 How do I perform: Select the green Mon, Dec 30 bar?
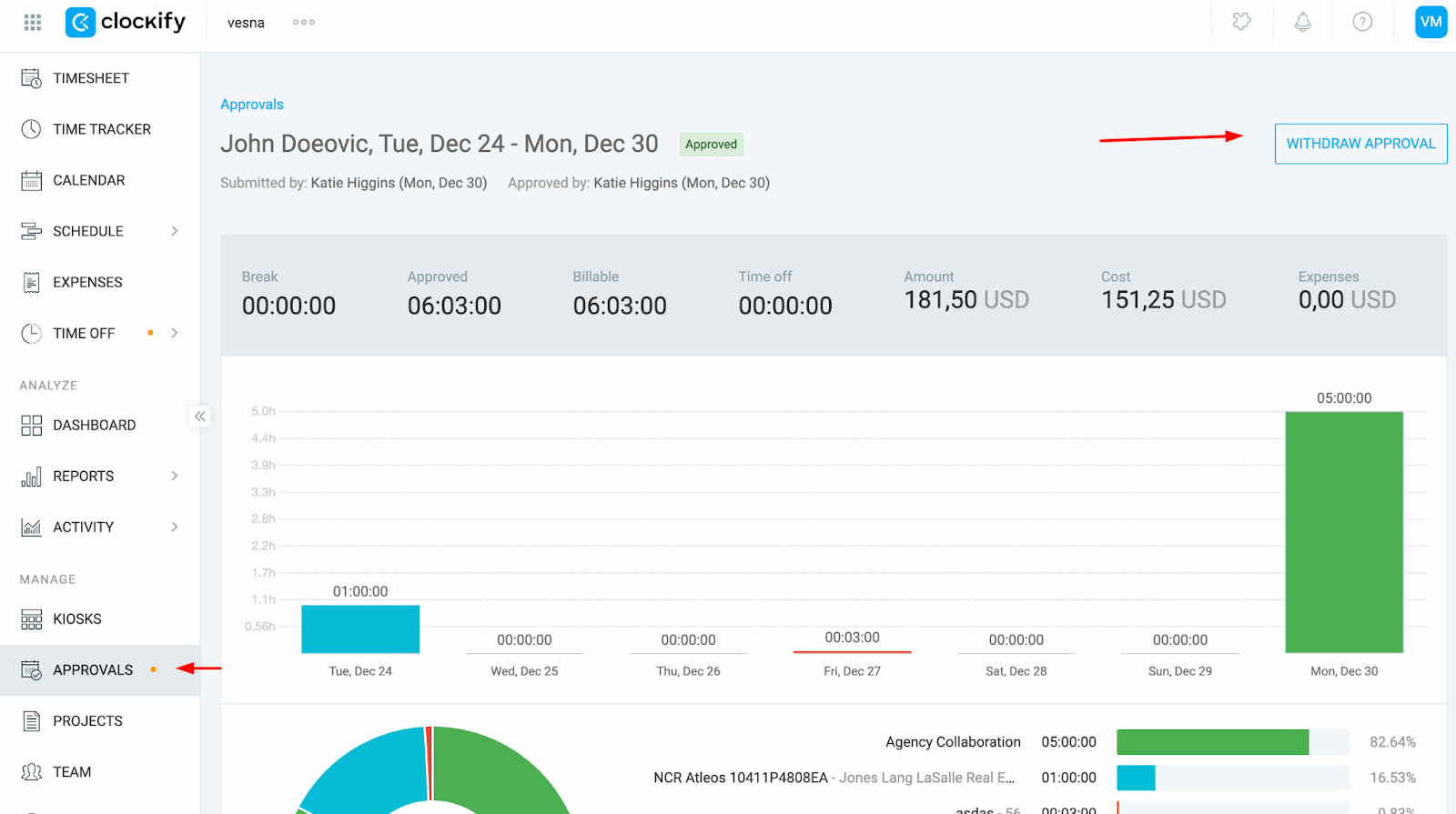pyautogui.click(x=1344, y=532)
